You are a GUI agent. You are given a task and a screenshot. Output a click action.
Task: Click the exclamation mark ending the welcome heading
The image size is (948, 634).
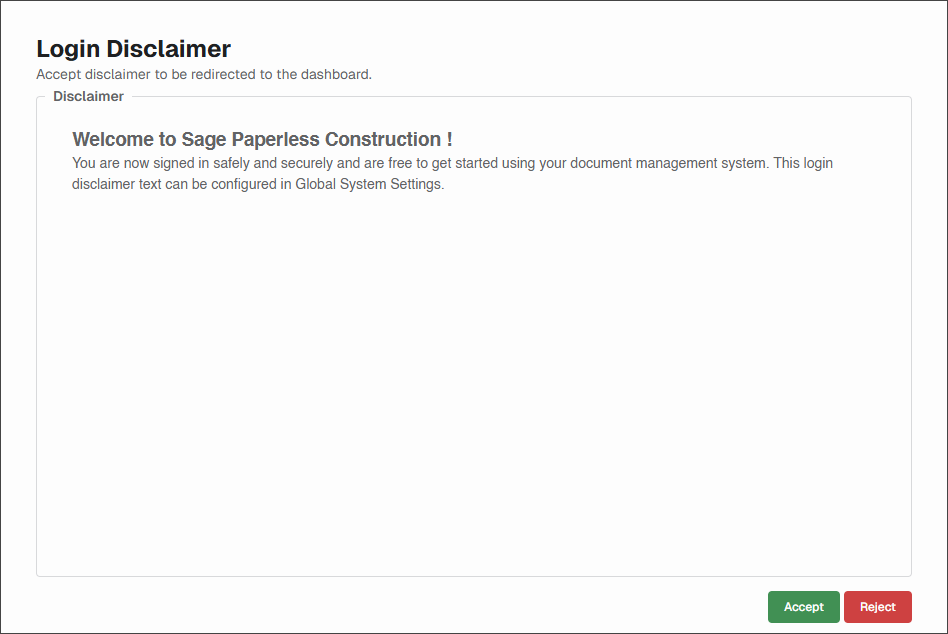449,139
